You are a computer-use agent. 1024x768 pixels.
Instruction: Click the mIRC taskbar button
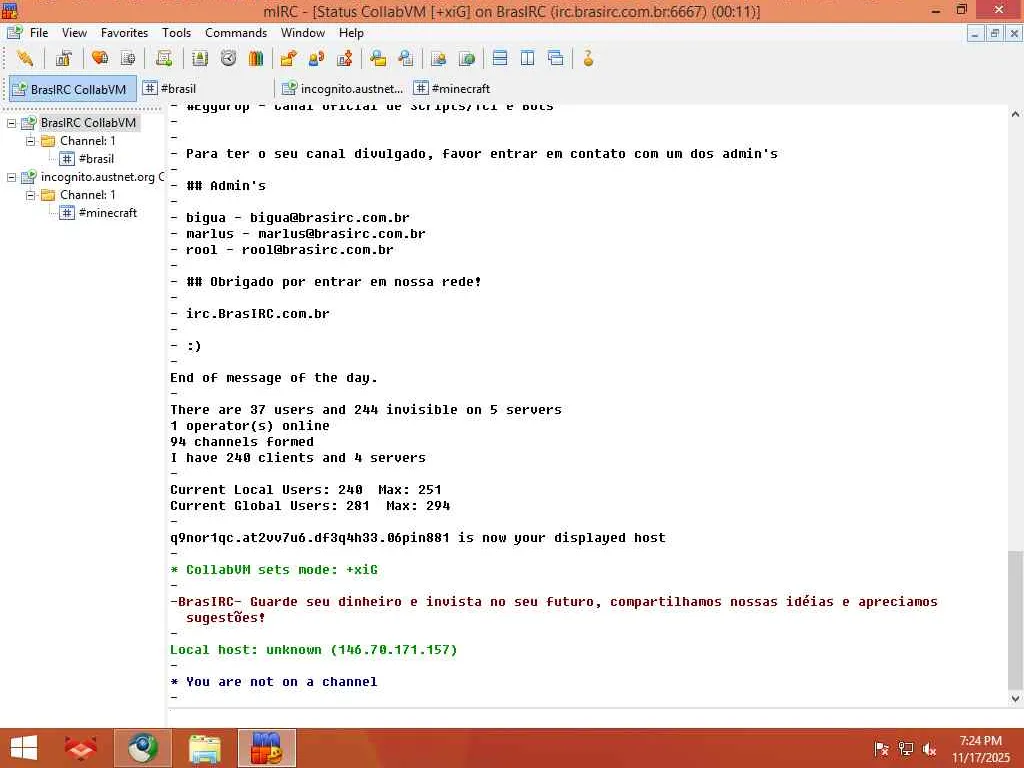(266, 748)
